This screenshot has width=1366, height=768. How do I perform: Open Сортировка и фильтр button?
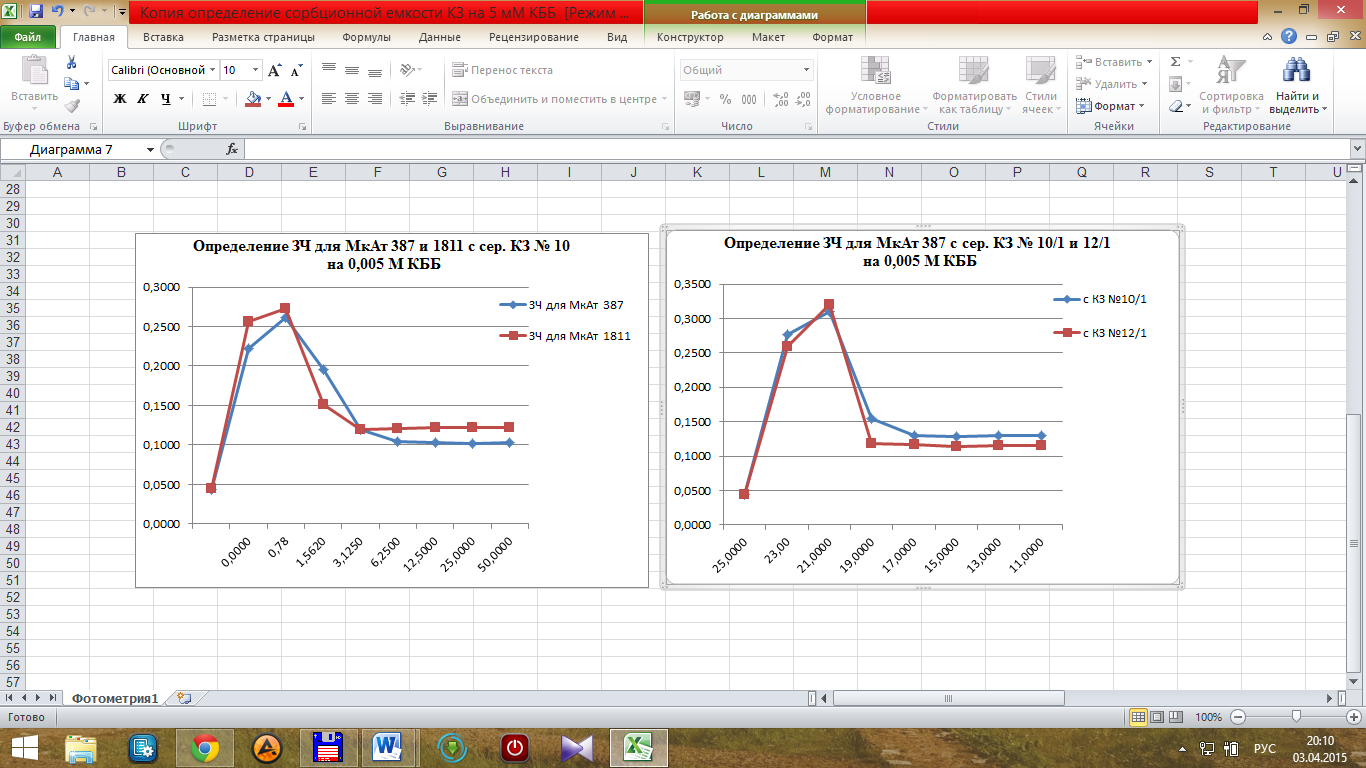pyautogui.click(x=1232, y=85)
